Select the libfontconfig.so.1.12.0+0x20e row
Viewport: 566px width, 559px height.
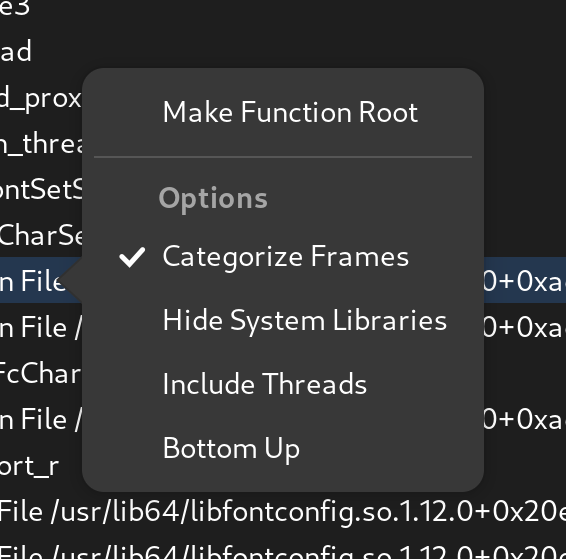[x=283, y=512]
